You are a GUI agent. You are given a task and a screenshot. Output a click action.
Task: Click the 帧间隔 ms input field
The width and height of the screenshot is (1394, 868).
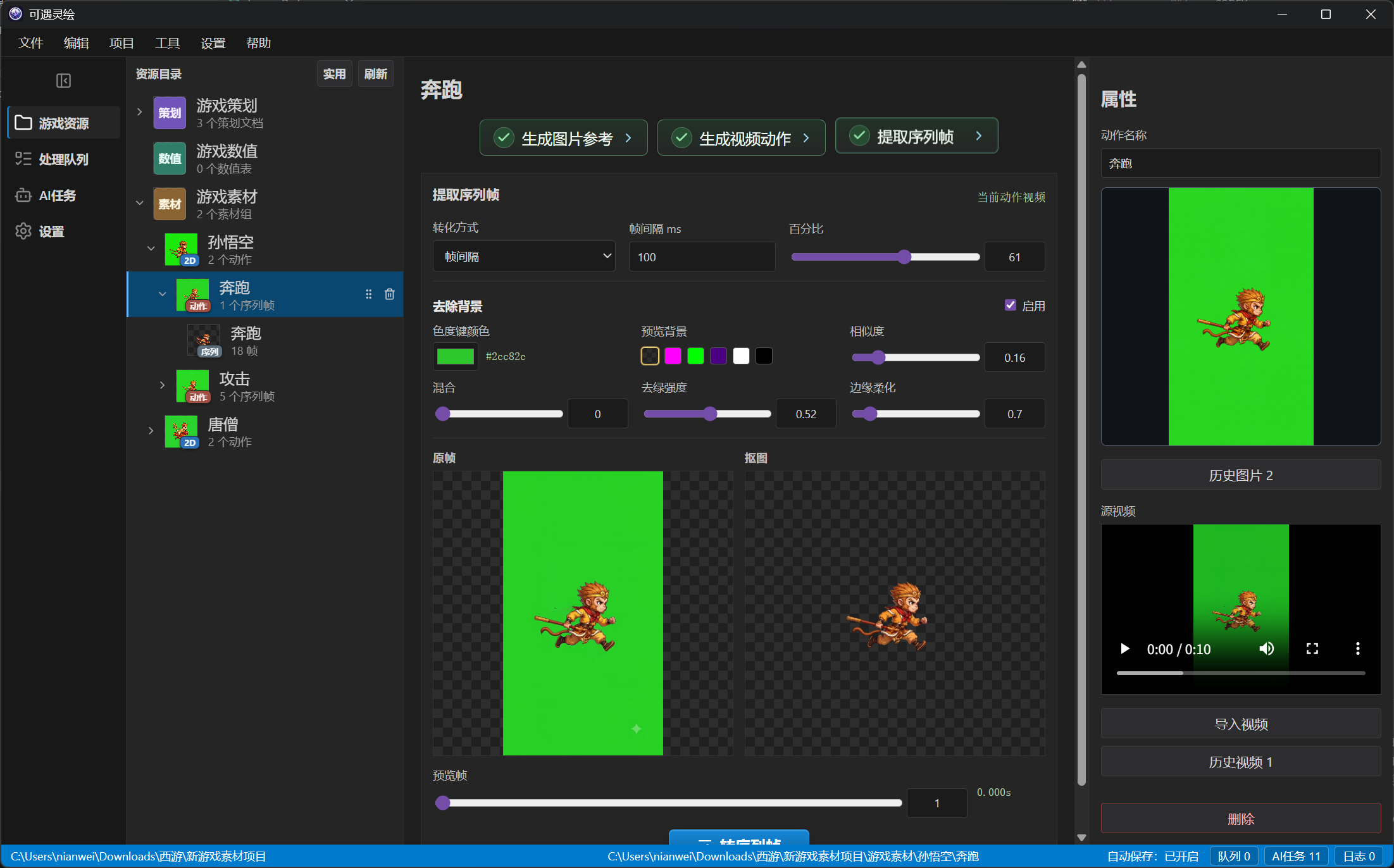click(x=702, y=256)
